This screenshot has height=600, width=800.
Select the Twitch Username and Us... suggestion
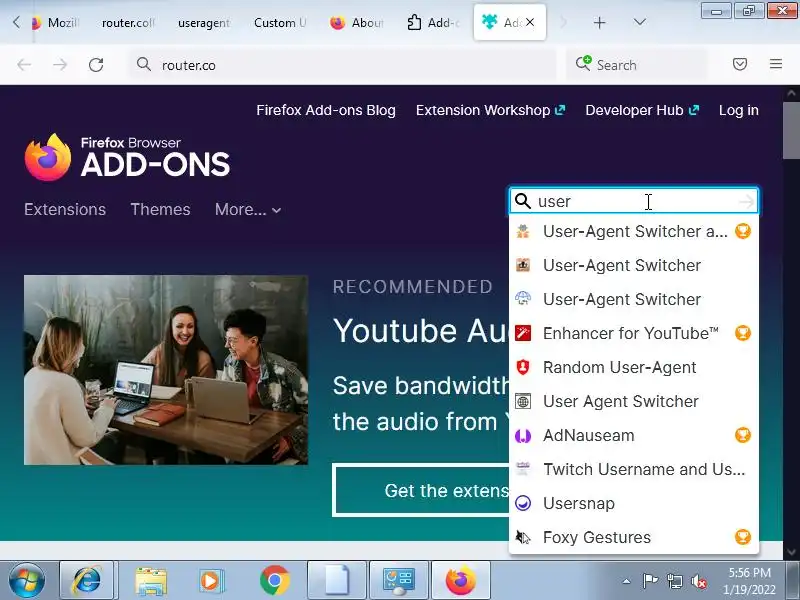coord(634,469)
